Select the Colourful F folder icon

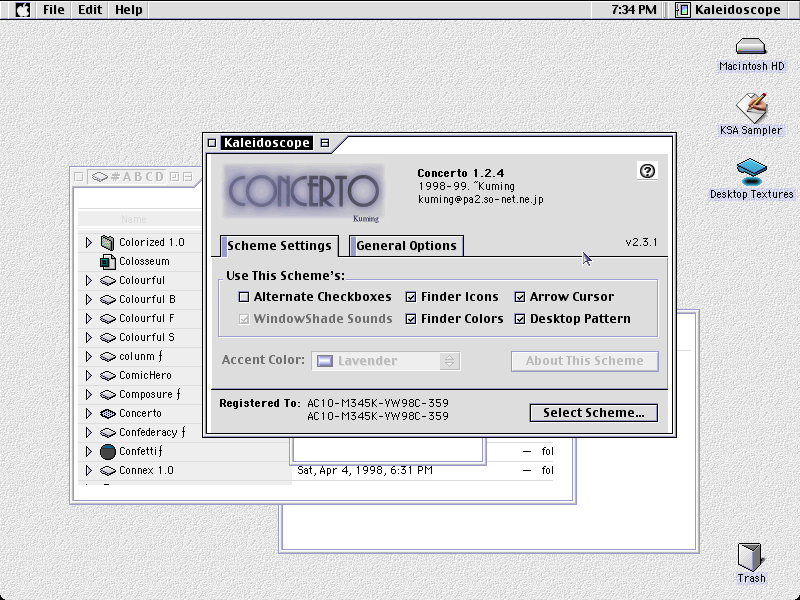tap(107, 318)
